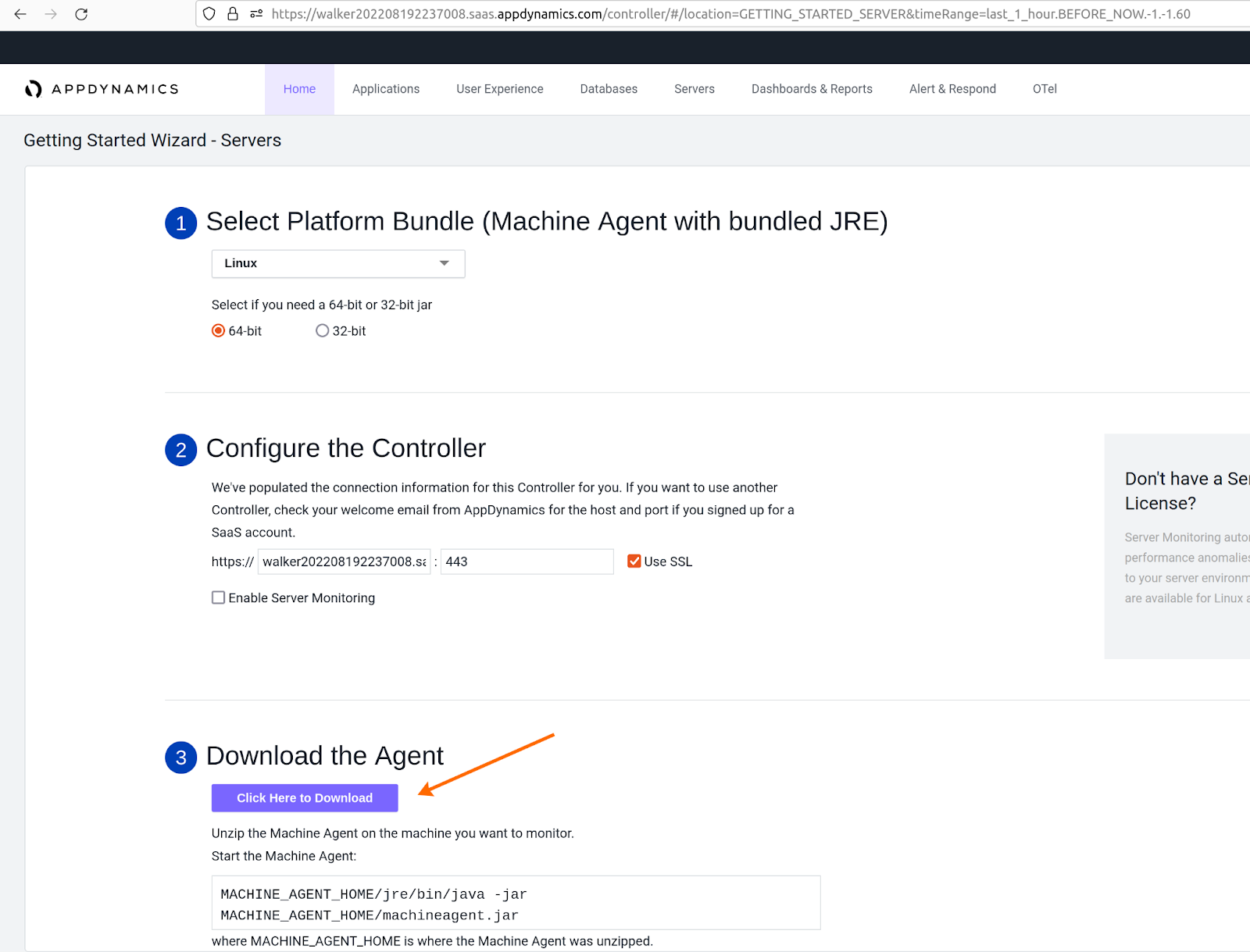This screenshot has width=1250, height=952.
Task: Select the 64-bit radio option
Action: click(x=219, y=331)
